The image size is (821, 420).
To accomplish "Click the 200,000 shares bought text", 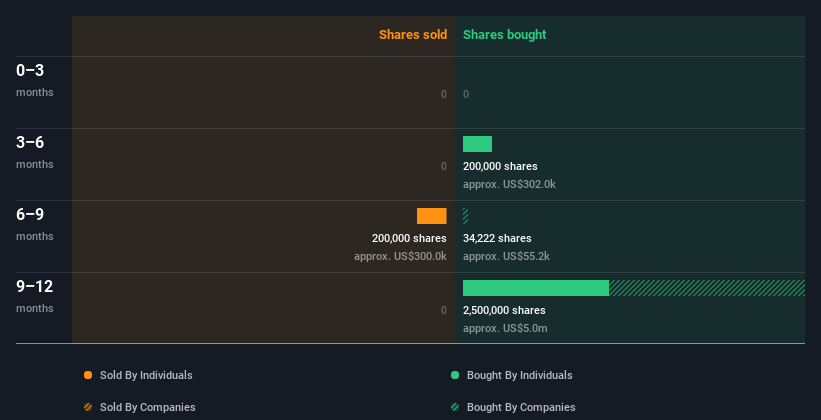I will pos(500,167).
